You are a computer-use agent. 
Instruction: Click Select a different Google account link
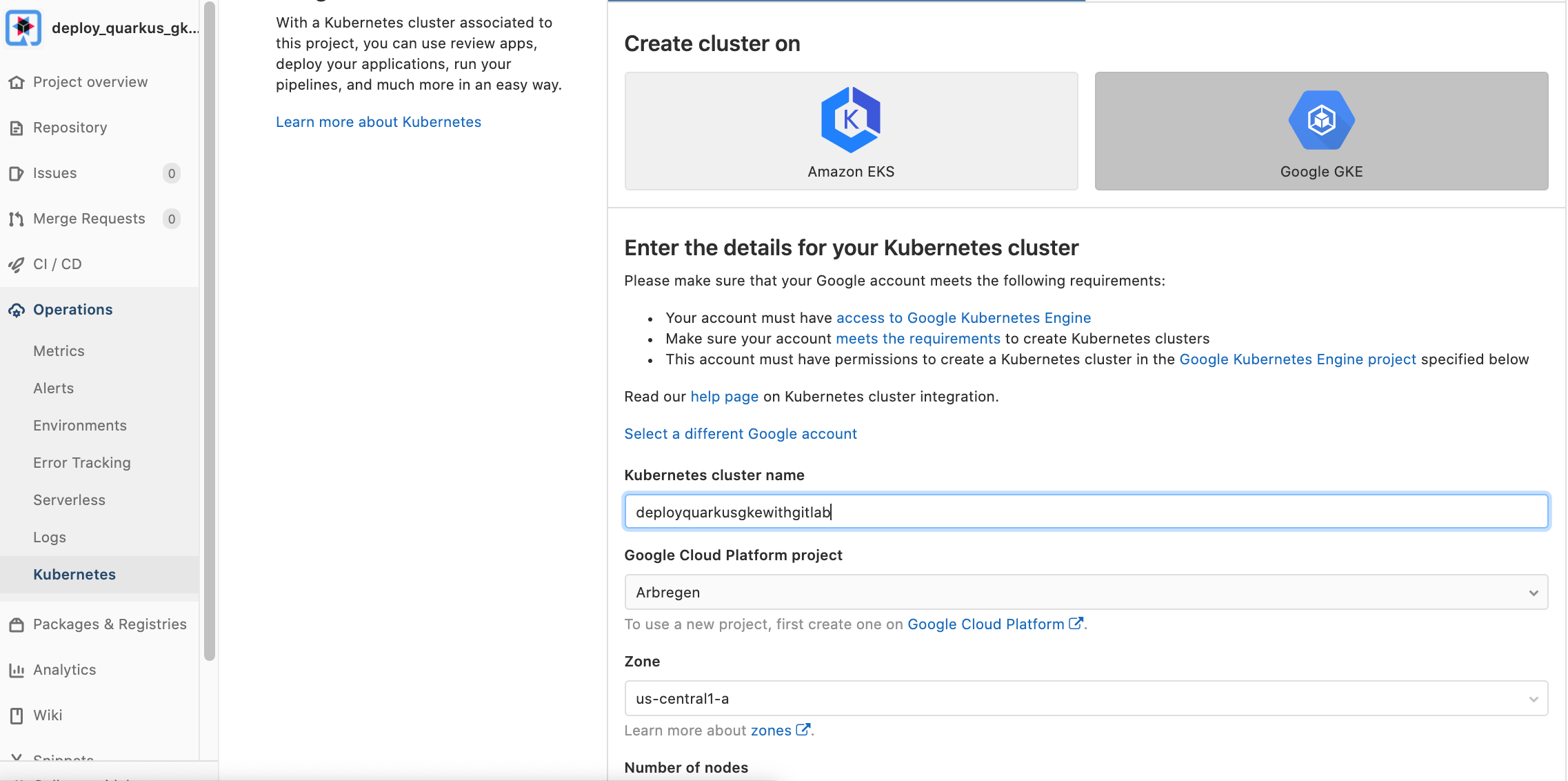[741, 433]
